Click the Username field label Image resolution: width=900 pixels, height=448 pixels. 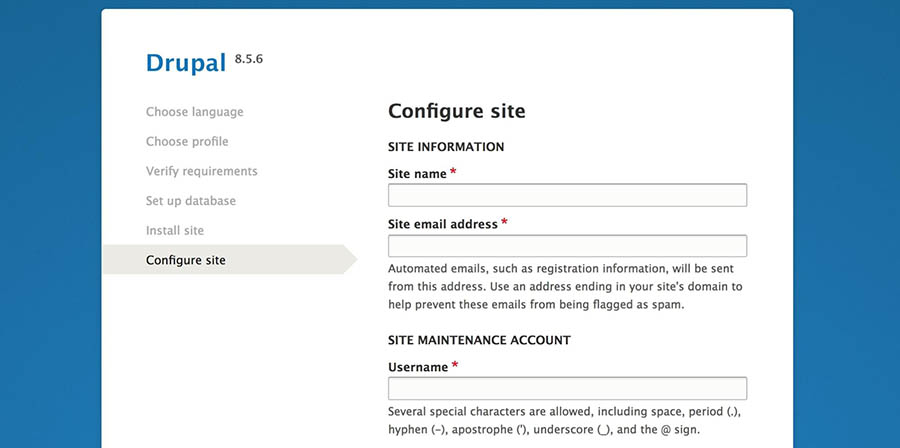(418, 367)
